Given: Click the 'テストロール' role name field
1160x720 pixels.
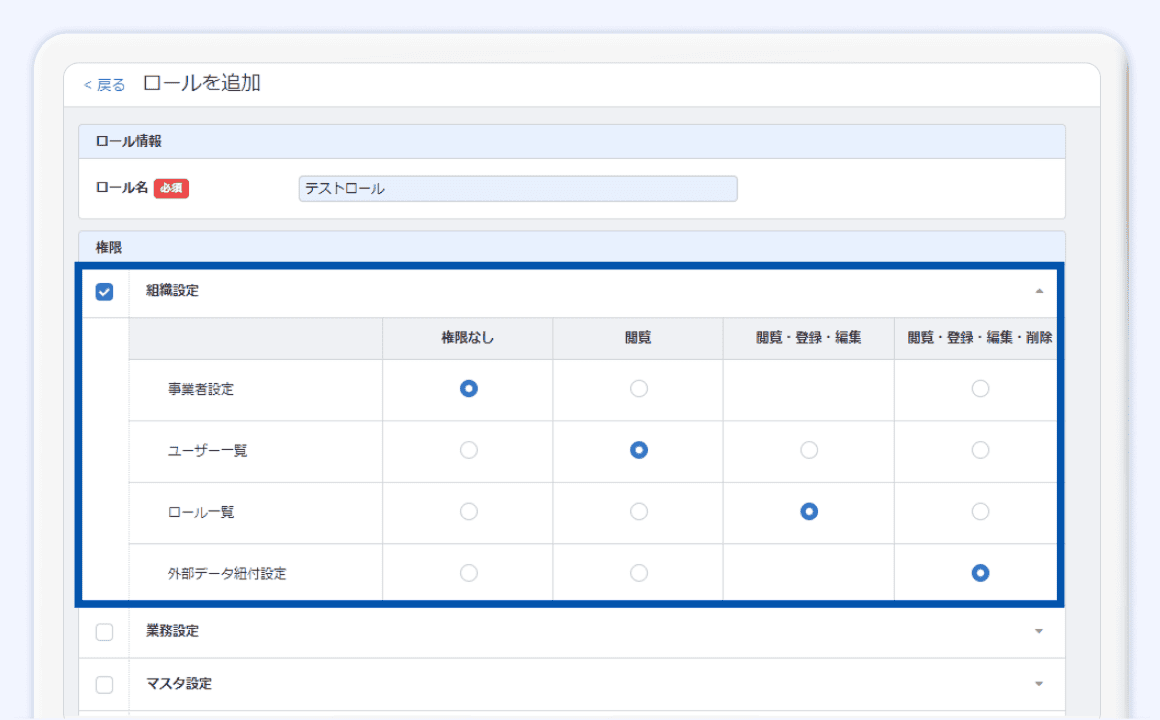Looking at the screenshot, I should (x=517, y=189).
